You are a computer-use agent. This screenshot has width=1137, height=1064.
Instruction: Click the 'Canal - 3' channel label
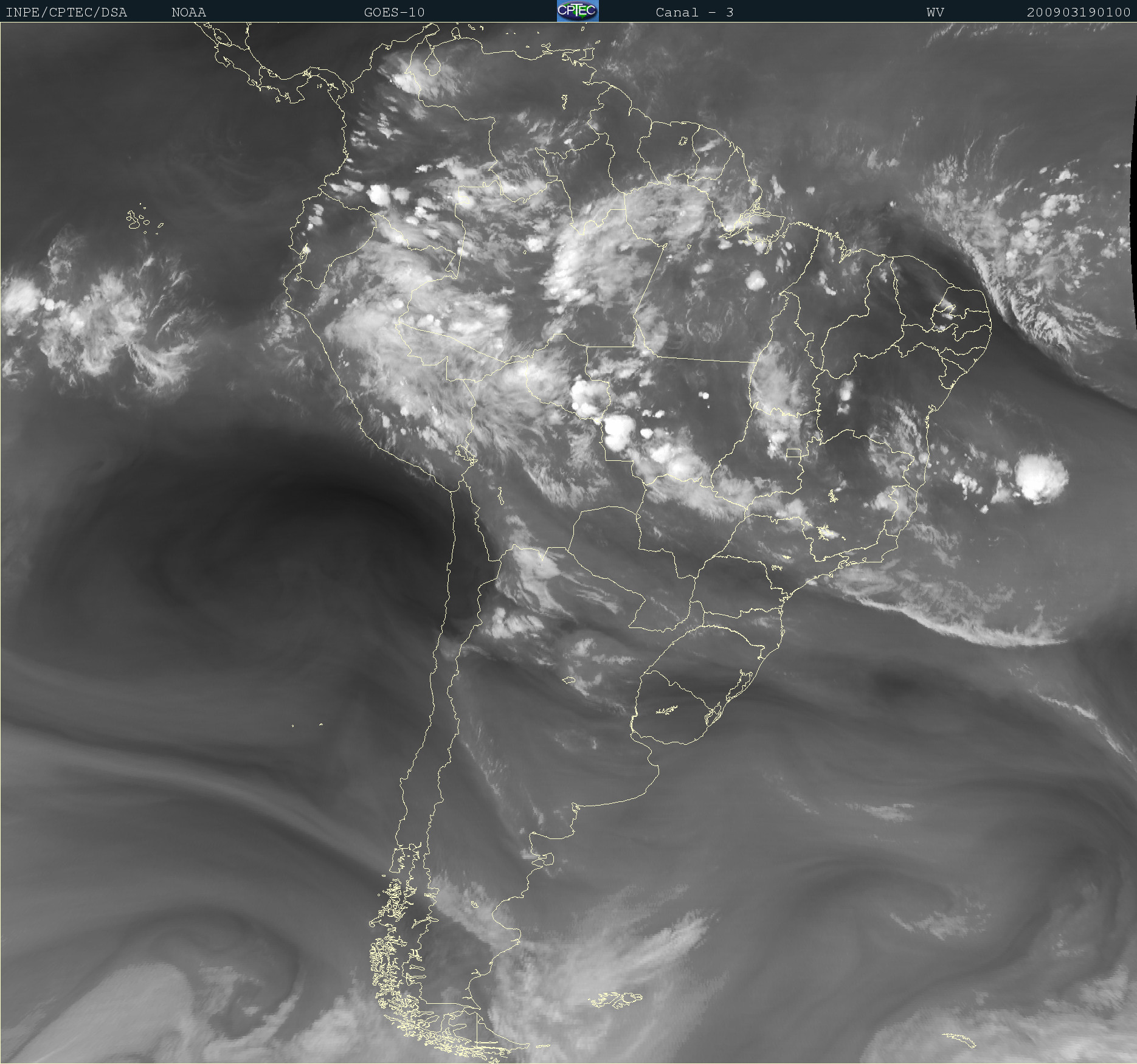click(x=694, y=12)
